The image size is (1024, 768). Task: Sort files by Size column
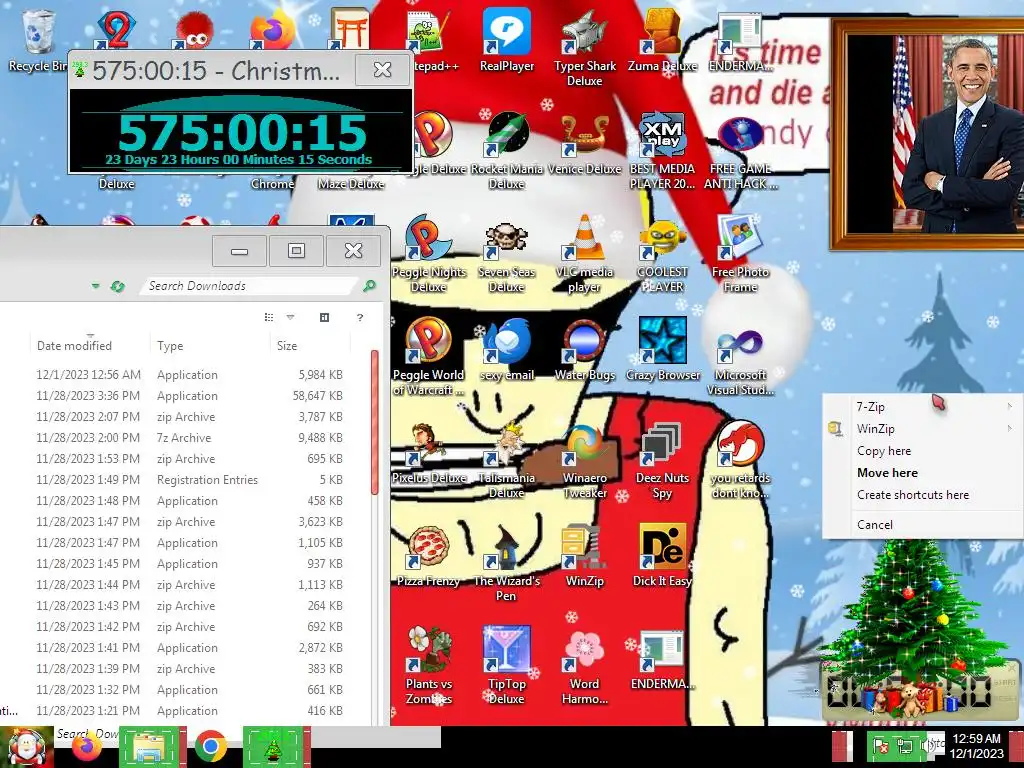310,345
